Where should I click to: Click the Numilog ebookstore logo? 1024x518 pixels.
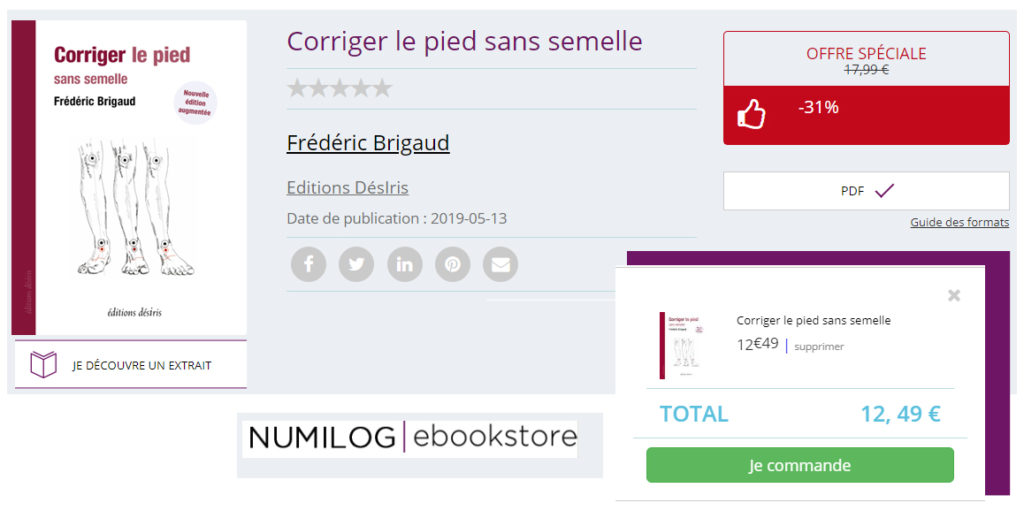point(410,437)
